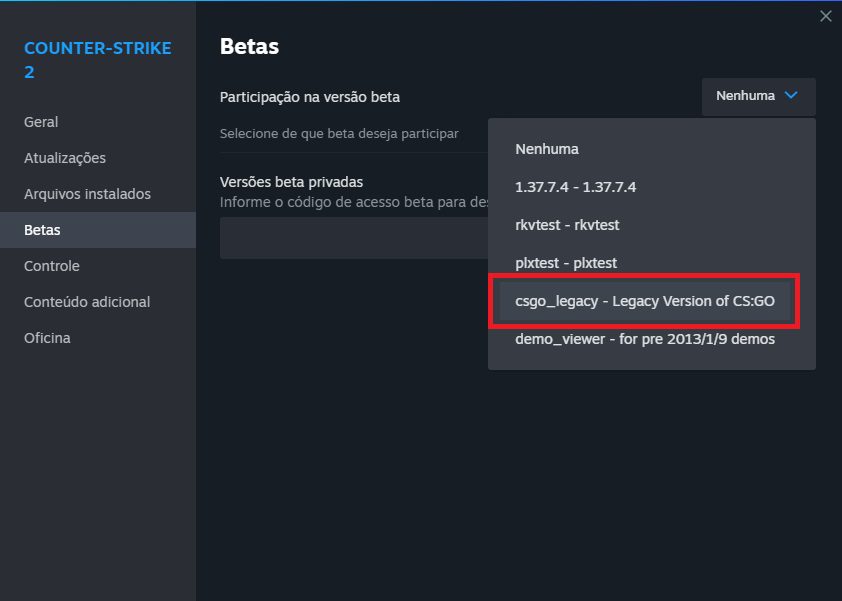Select the rkvtest beta branch

coord(560,225)
